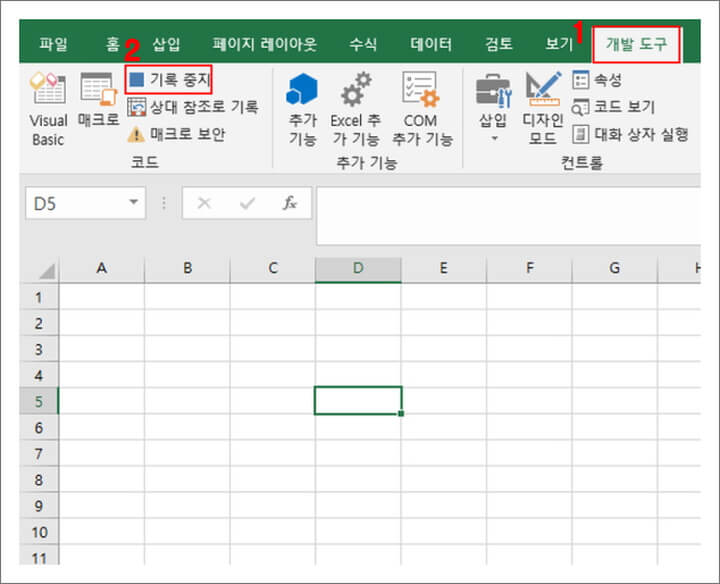Select column E header
720x584 pixels.
point(444,269)
